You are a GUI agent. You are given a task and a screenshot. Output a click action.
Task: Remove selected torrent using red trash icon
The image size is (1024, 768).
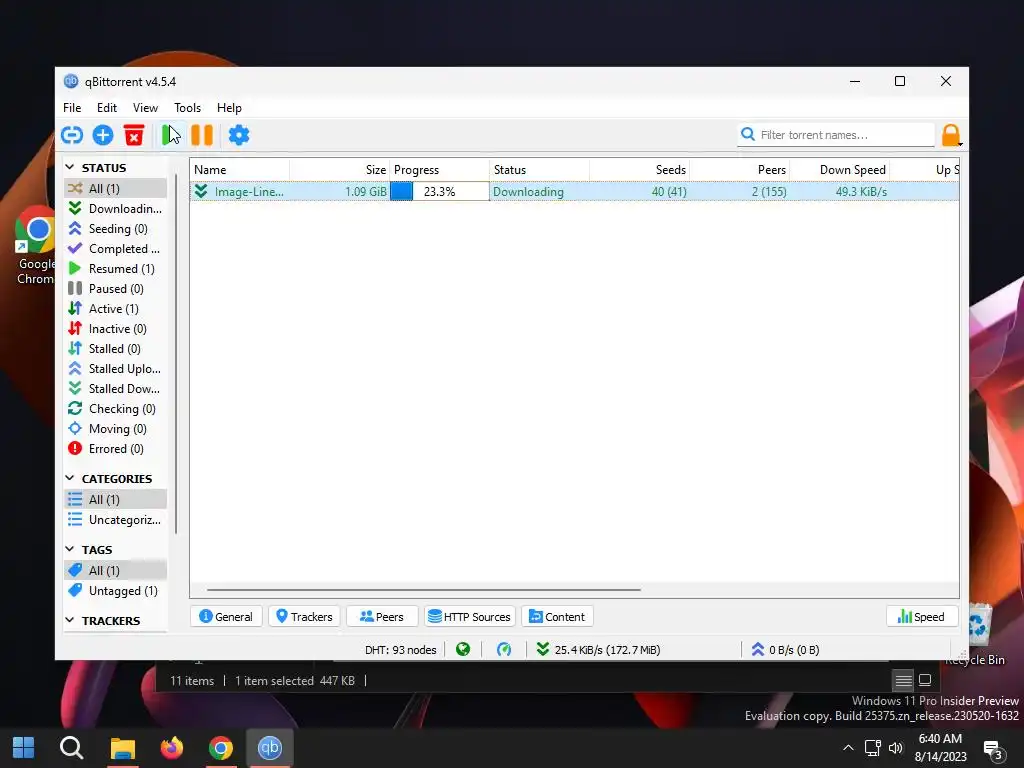coord(134,135)
